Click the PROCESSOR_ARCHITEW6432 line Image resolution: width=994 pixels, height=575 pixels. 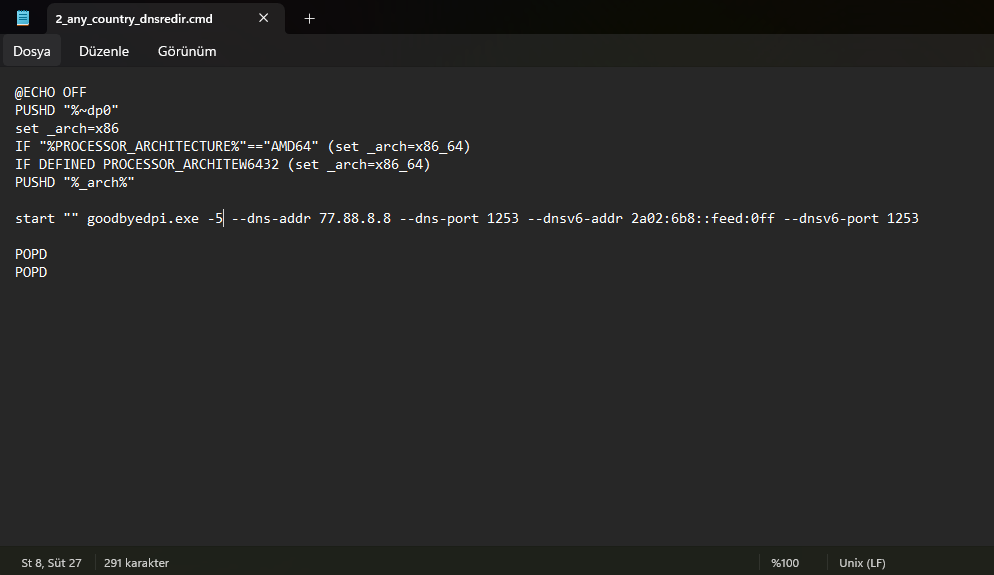pos(223,164)
